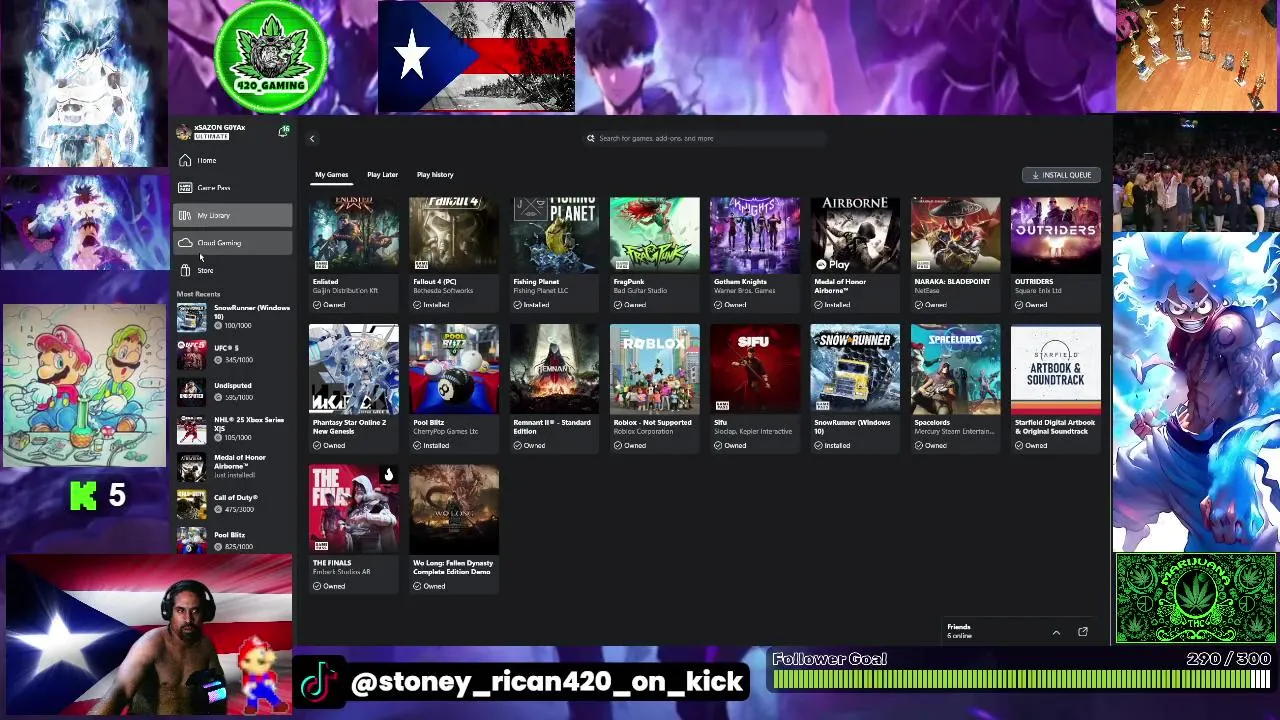Pop out the Friends panel
The height and width of the screenshot is (720, 1280).
(x=1082, y=632)
